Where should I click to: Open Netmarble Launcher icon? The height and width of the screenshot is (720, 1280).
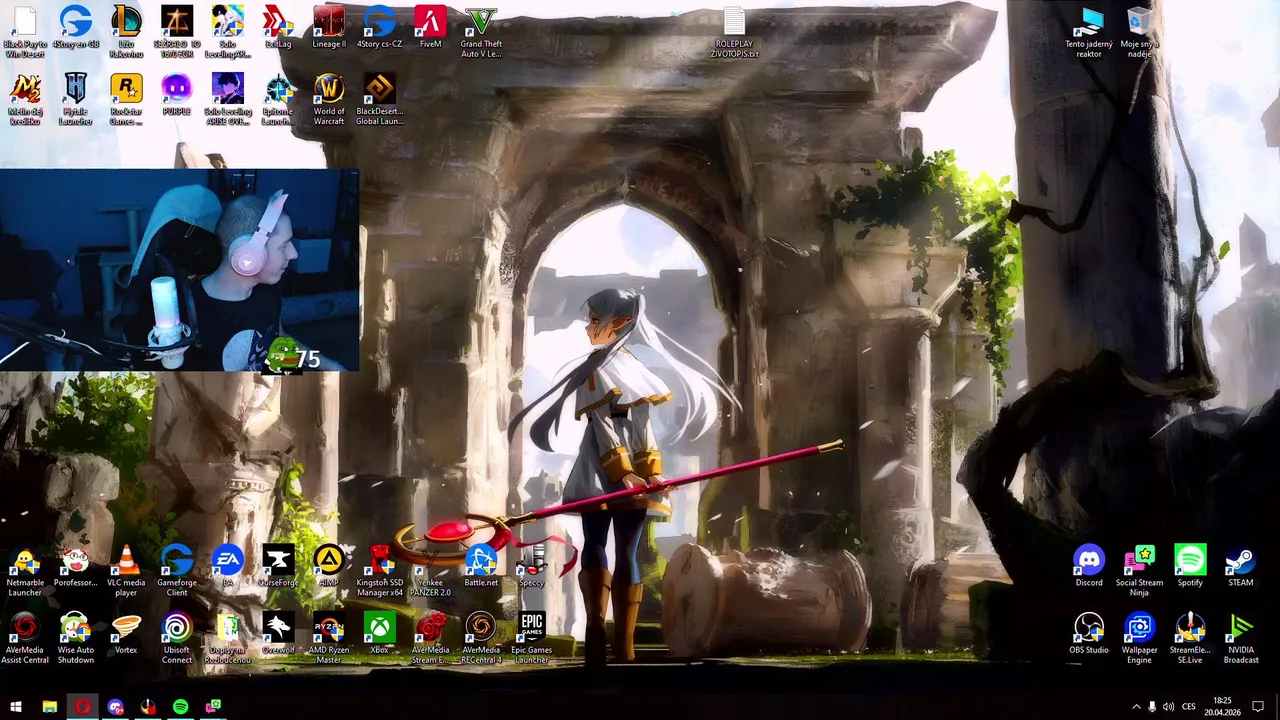click(25, 570)
